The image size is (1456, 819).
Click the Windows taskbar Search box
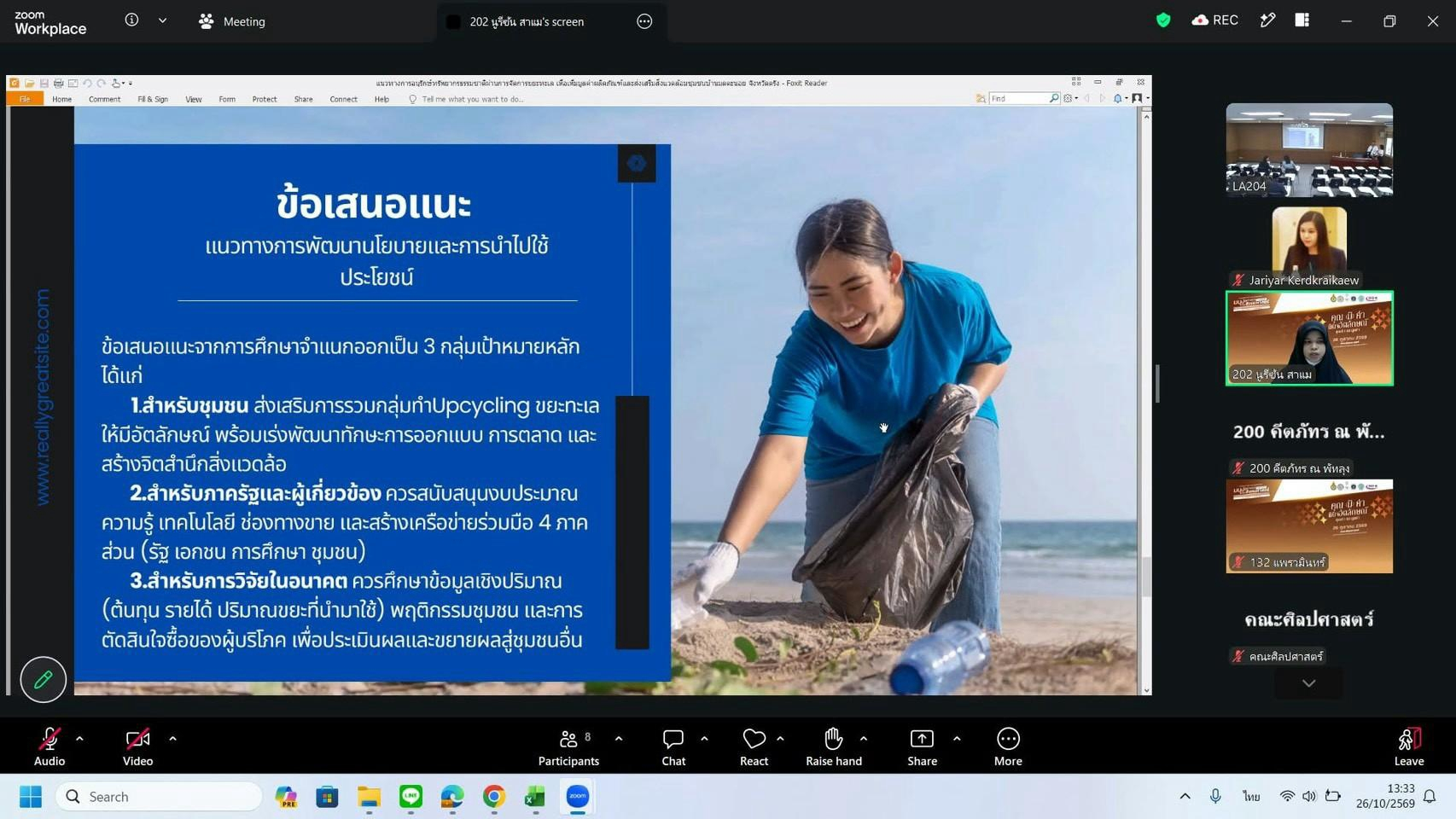pyautogui.click(x=159, y=797)
